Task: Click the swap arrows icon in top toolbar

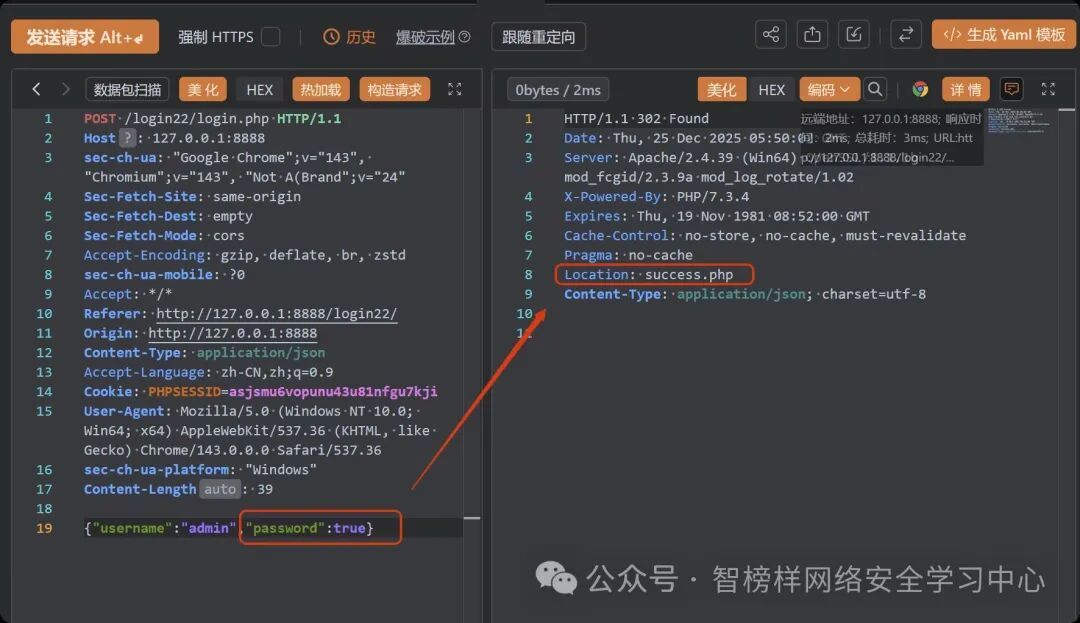Action: (906, 34)
